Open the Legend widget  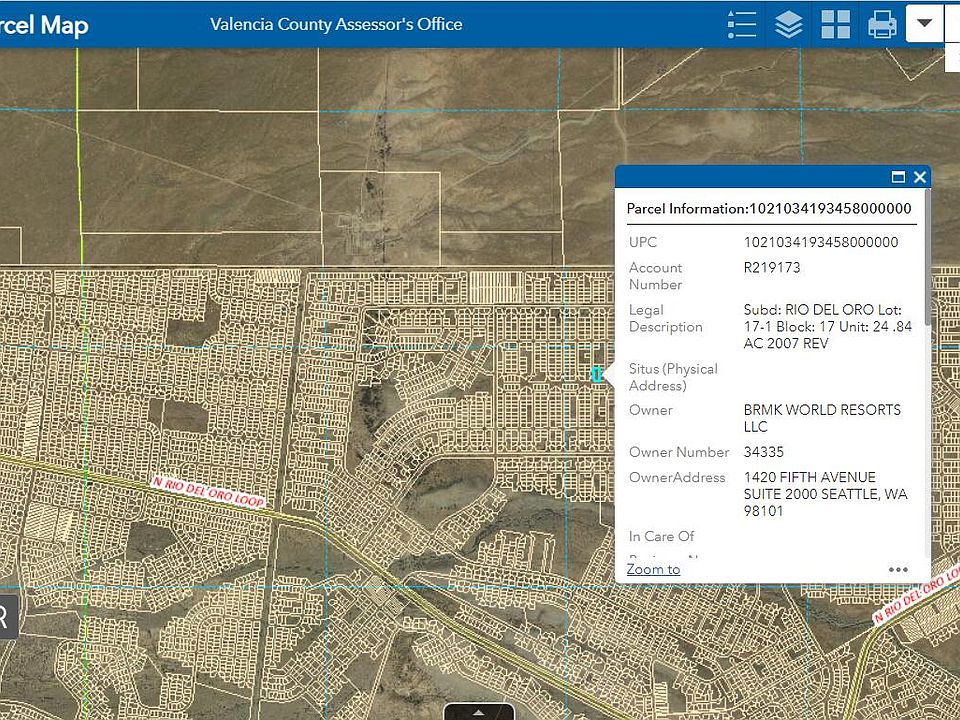pyautogui.click(x=742, y=24)
